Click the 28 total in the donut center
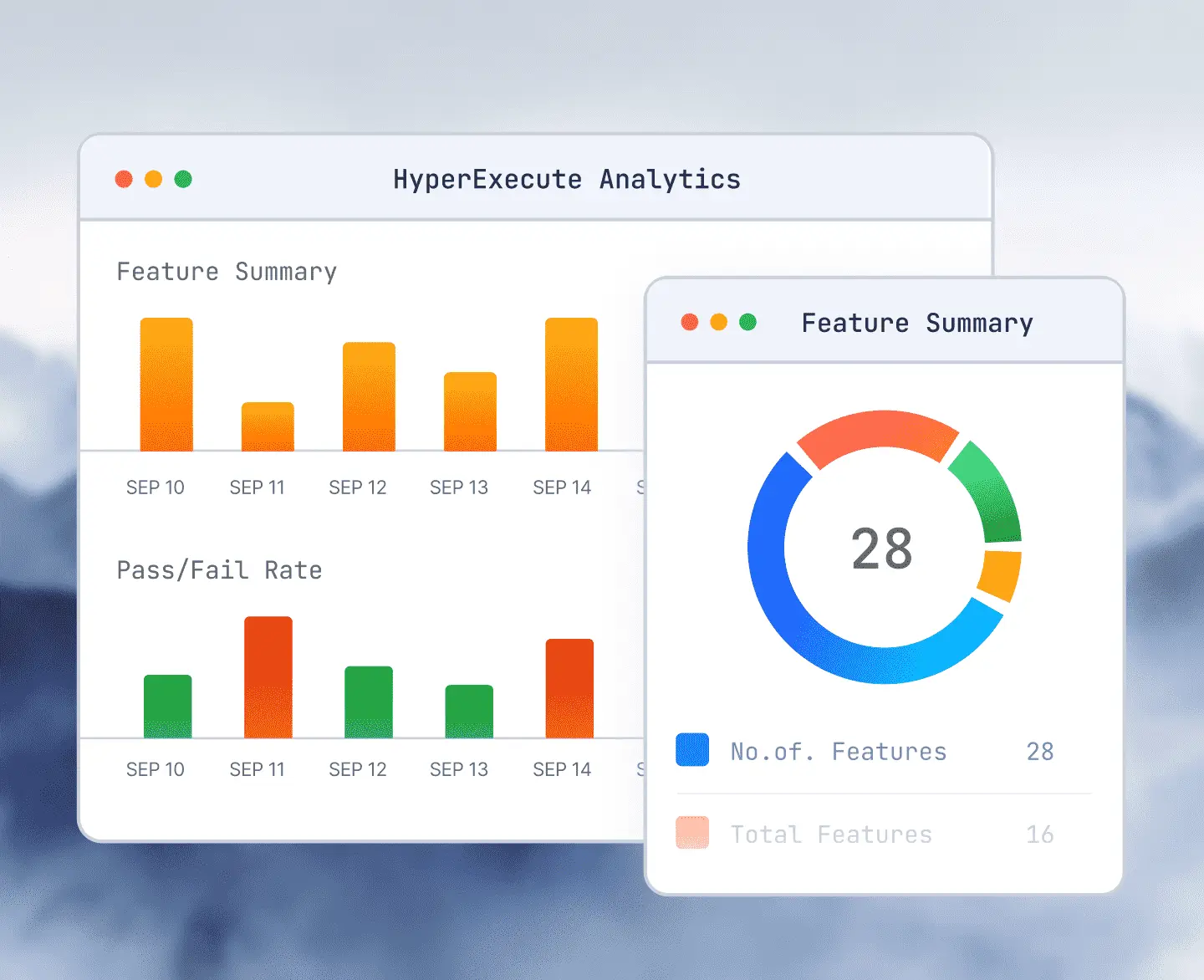This screenshot has width=1204, height=980. point(882,549)
